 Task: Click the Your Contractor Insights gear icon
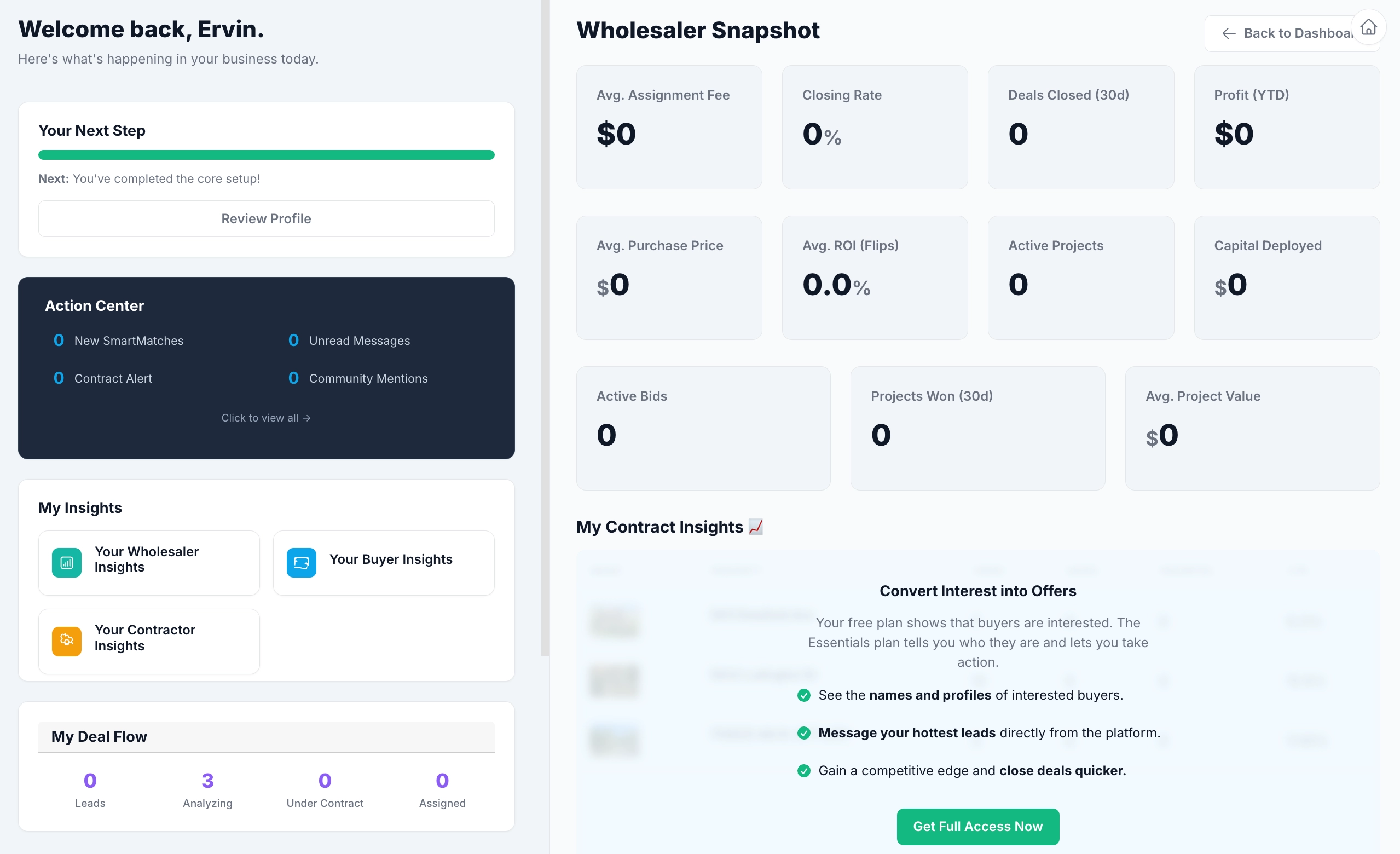click(66, 641)
